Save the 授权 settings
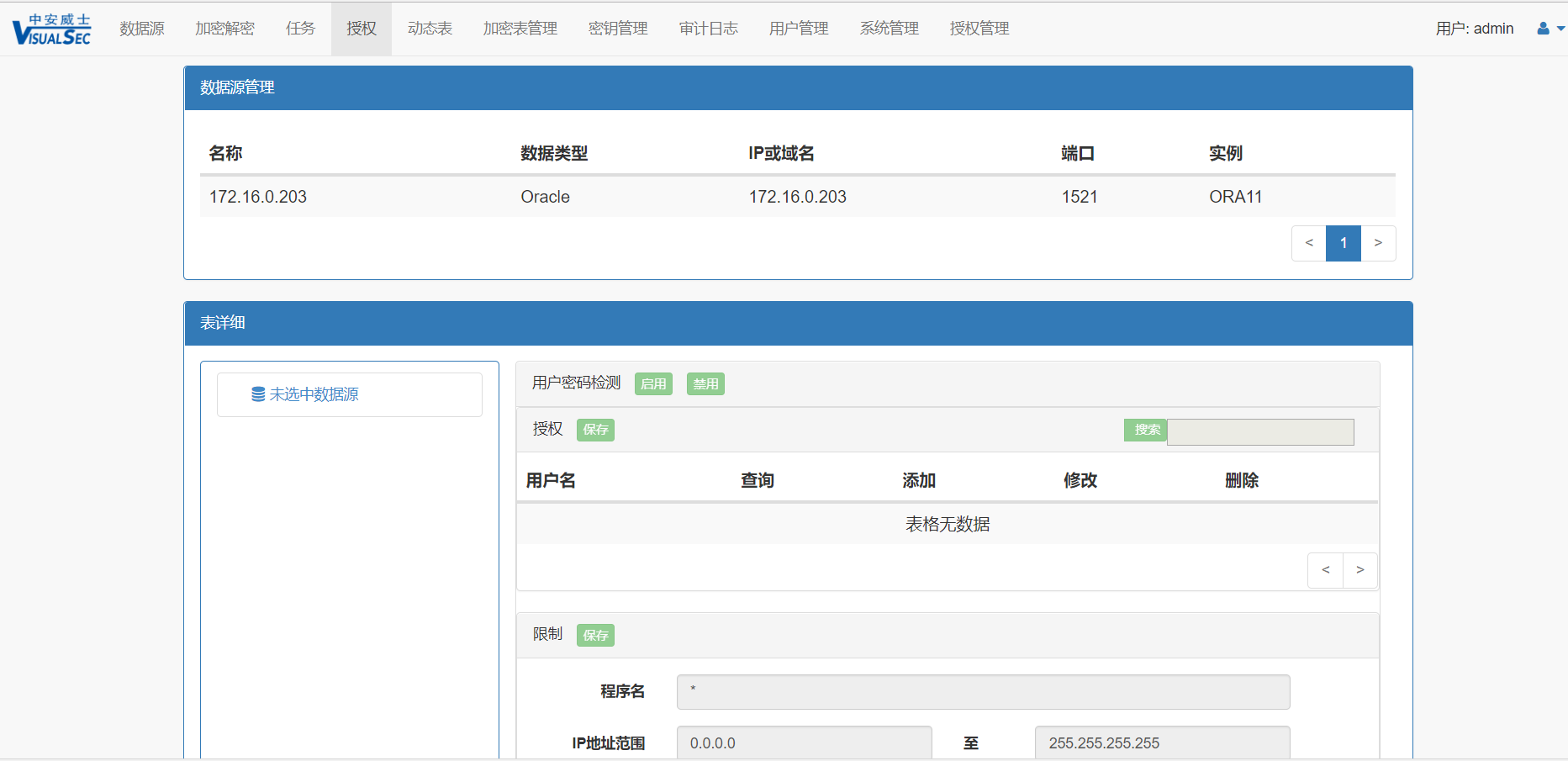Viewport: 1568px width, 761px height. pyautogui.click(x=595, y=430)
